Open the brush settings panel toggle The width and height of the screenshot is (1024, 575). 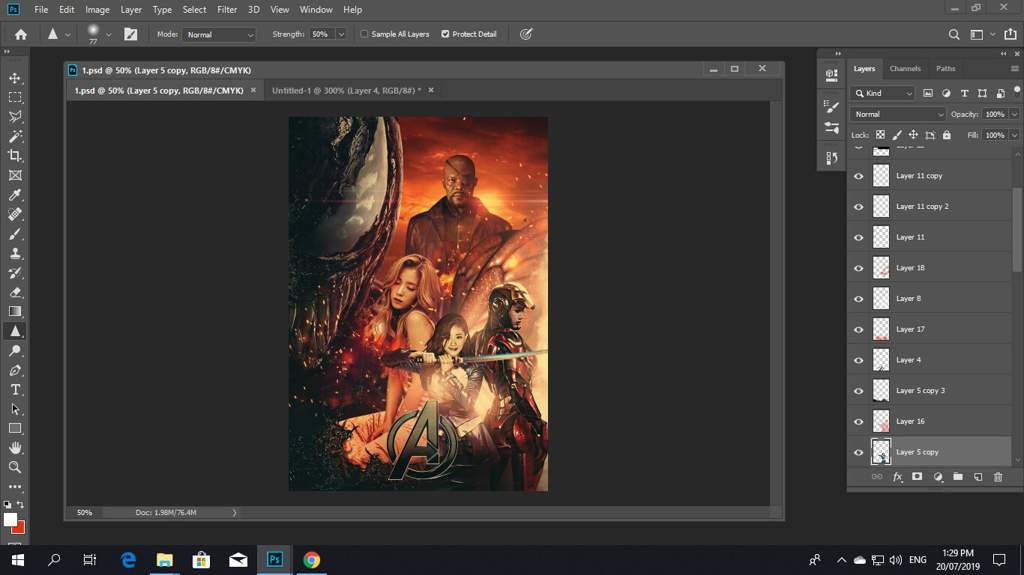(131, 35)
